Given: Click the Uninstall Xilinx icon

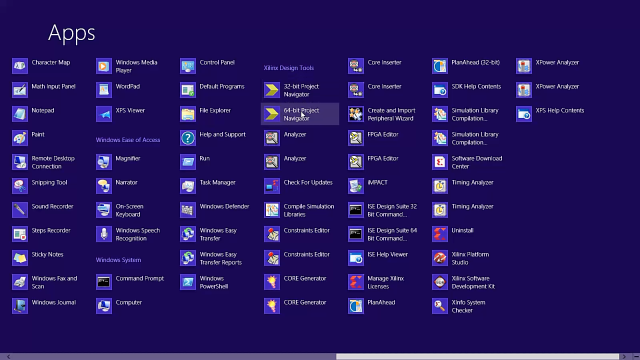Looking at the screenshot, I should [440, 234].
